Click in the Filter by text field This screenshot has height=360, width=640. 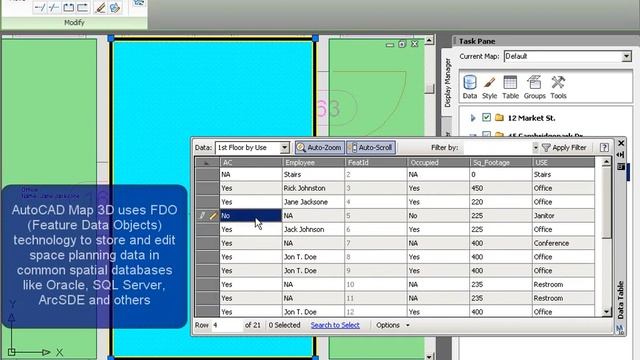(x=498, y=148)
